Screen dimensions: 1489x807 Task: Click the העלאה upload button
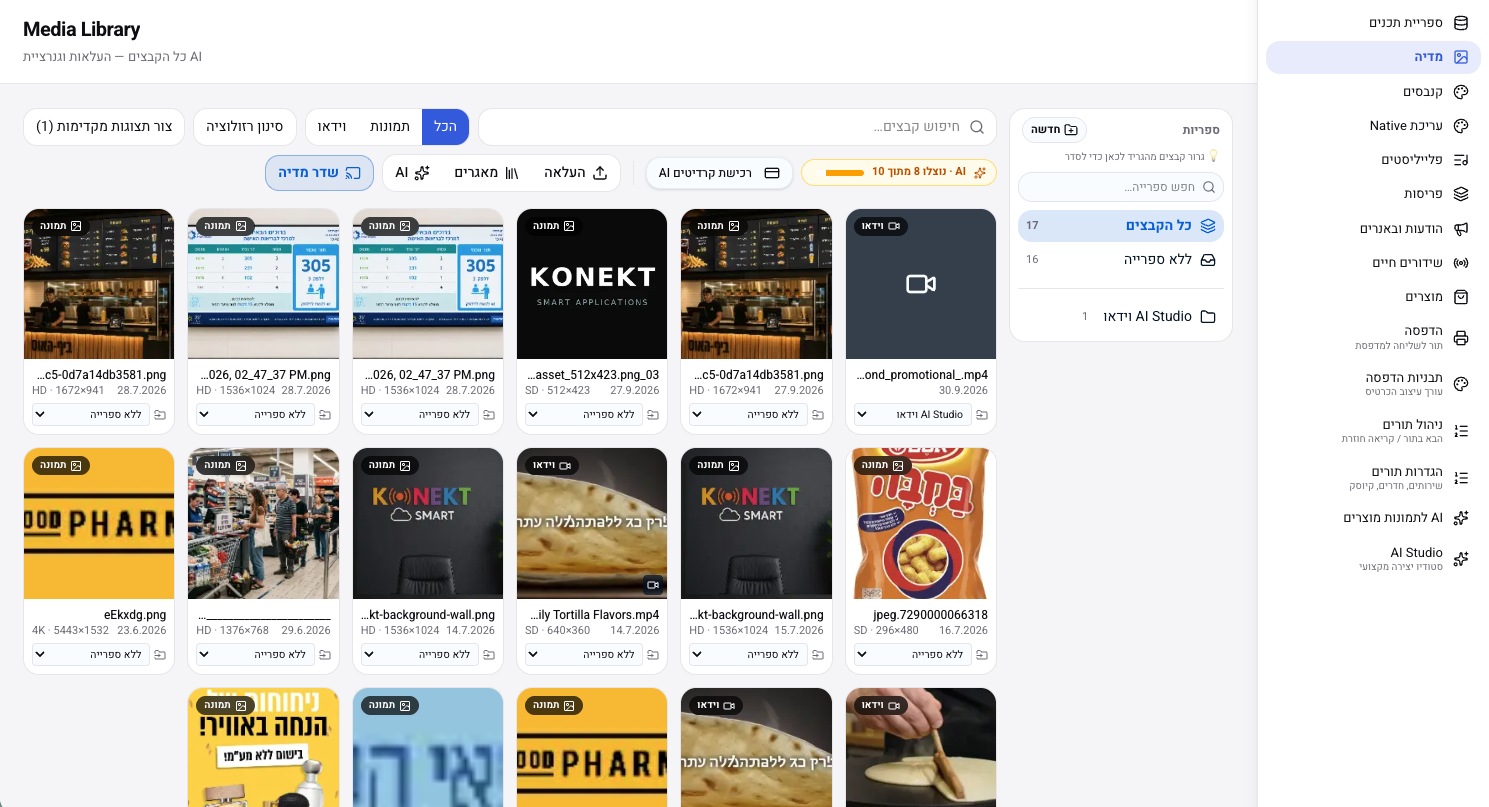[x=576, y=173]
